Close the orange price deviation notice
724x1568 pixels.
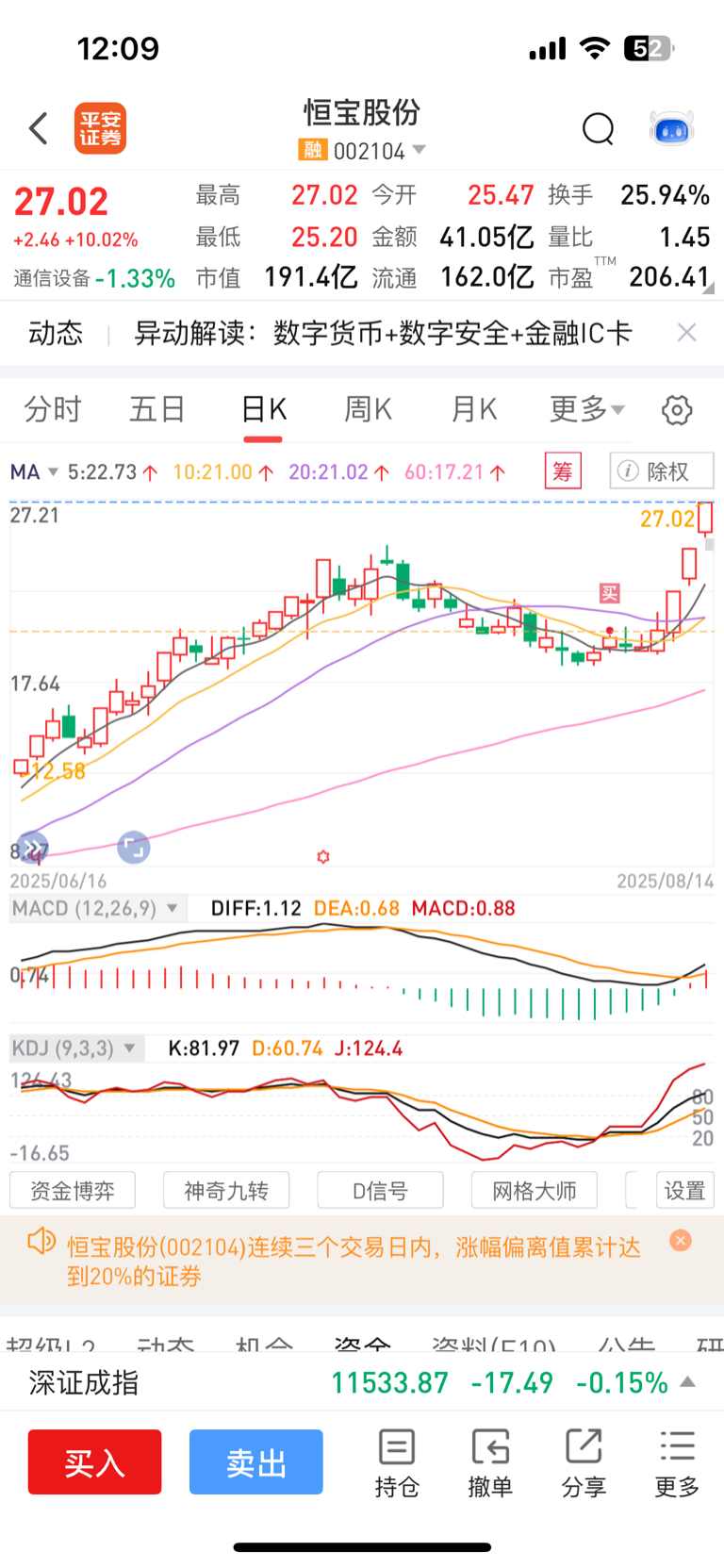coord(680,1241)
